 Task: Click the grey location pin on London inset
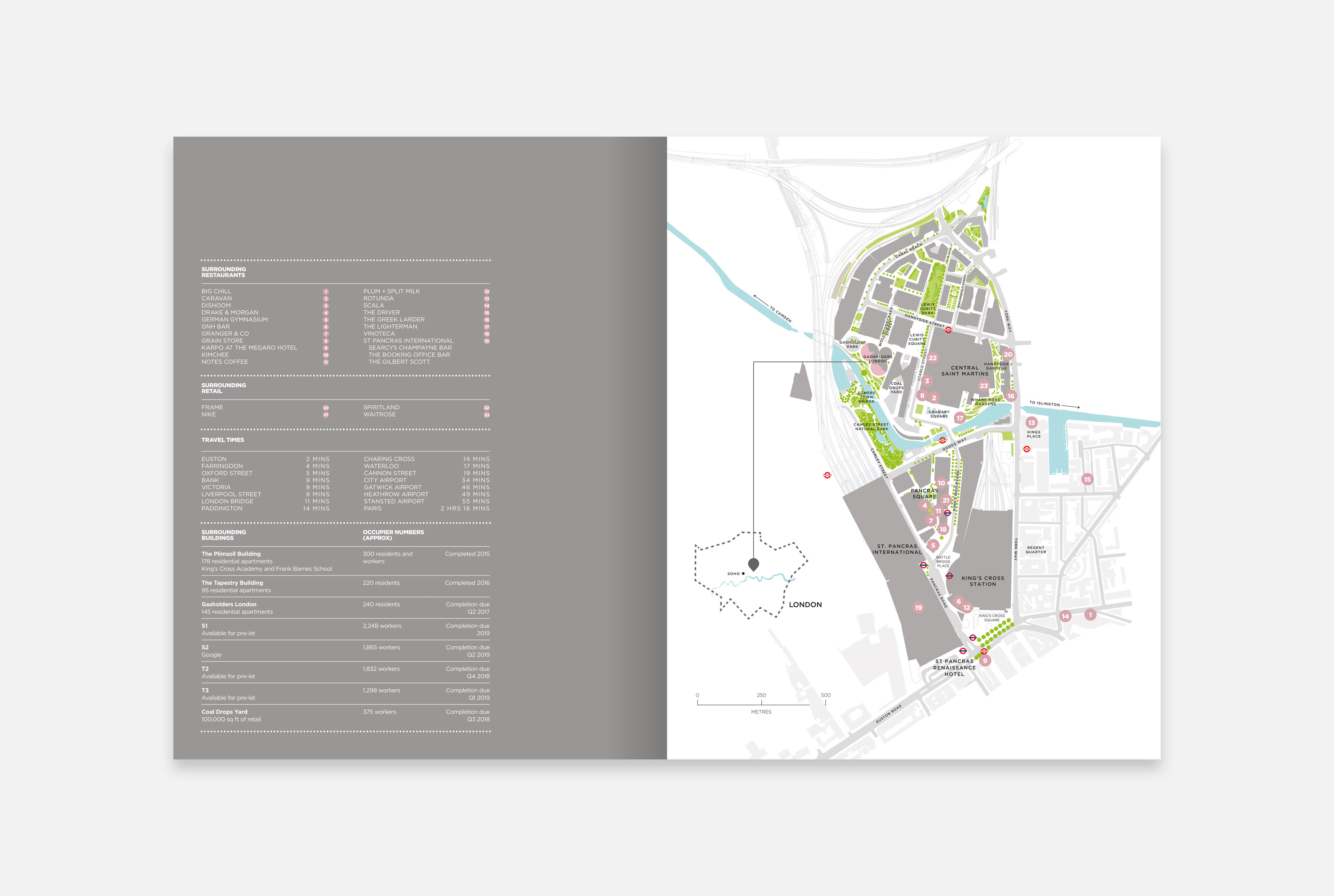pyautogui.click(x=753, y=564)
